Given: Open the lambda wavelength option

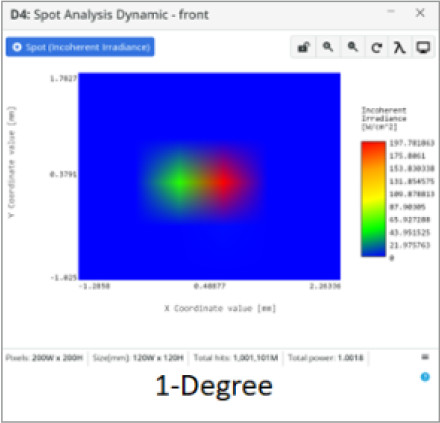Looking at the screenshot, I should click(x=399, y=48).
